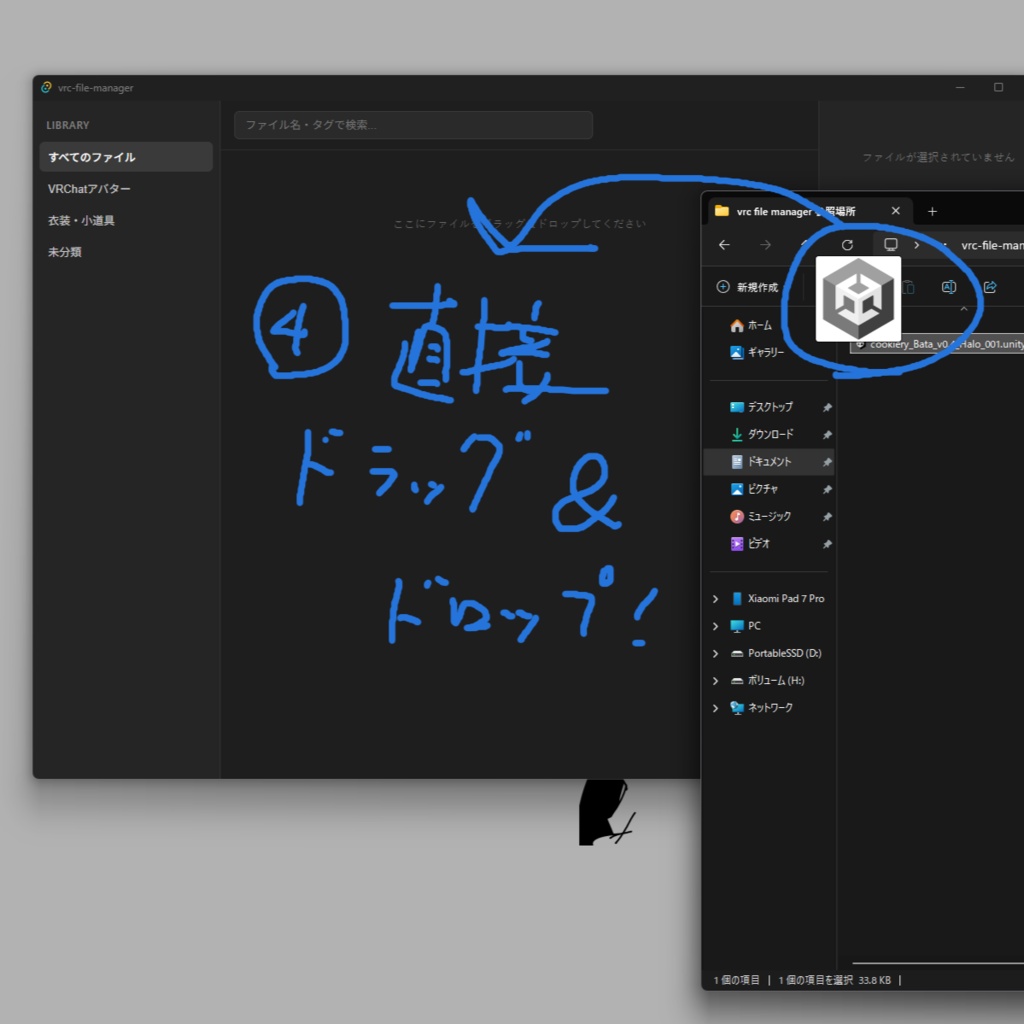Click the Share icon in Explorer toolbar
The width and height of the screenshot is (1024, 1024).
[990, 287]
